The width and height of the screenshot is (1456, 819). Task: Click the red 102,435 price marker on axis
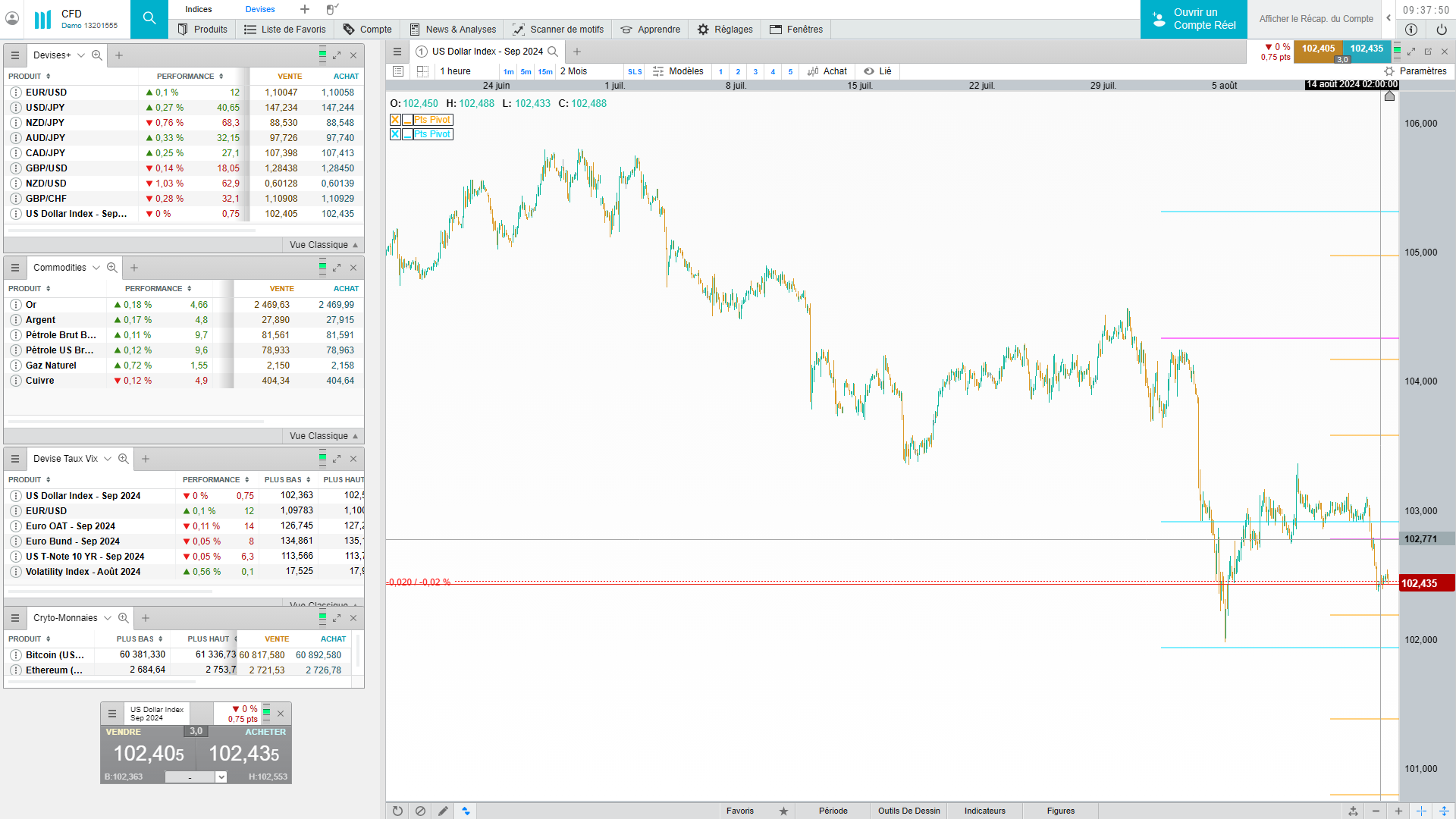[1426, 583]
